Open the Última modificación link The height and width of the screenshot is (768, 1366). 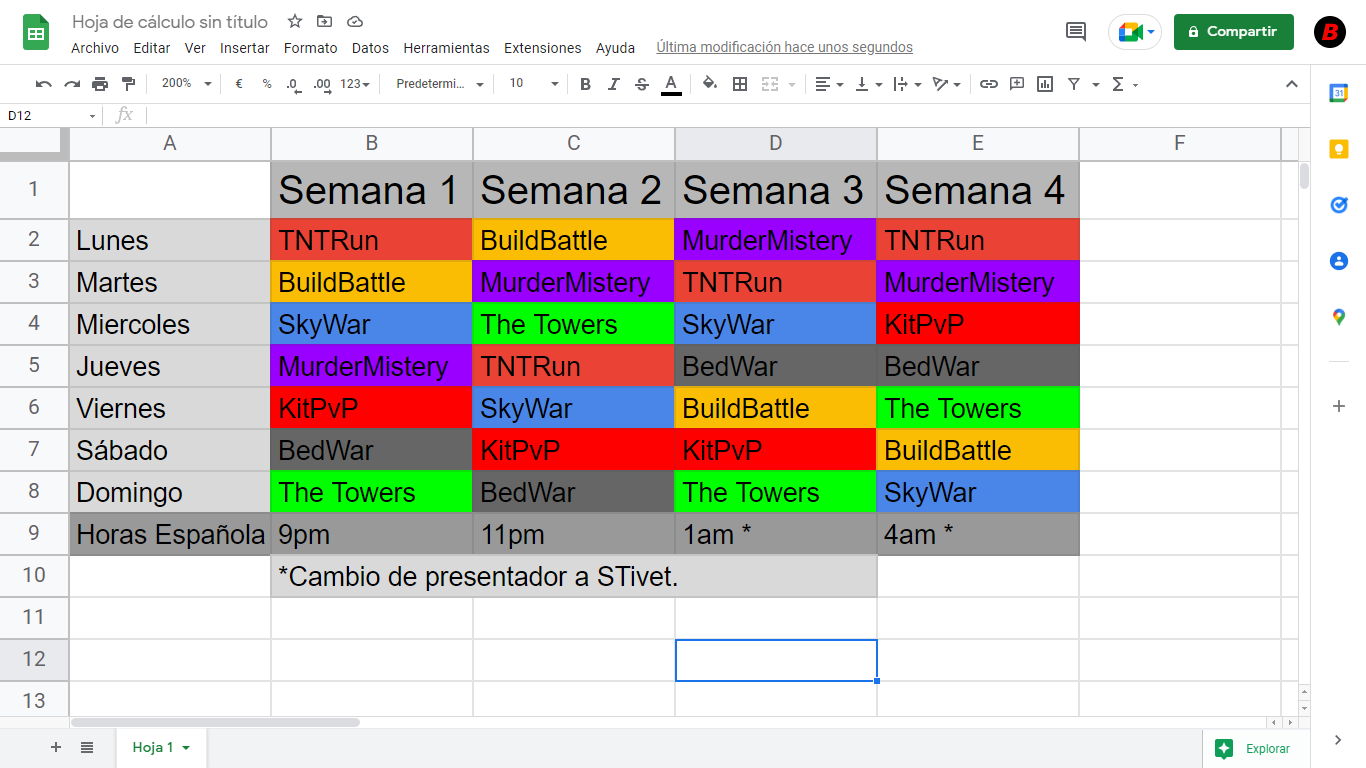pos(784,47)
